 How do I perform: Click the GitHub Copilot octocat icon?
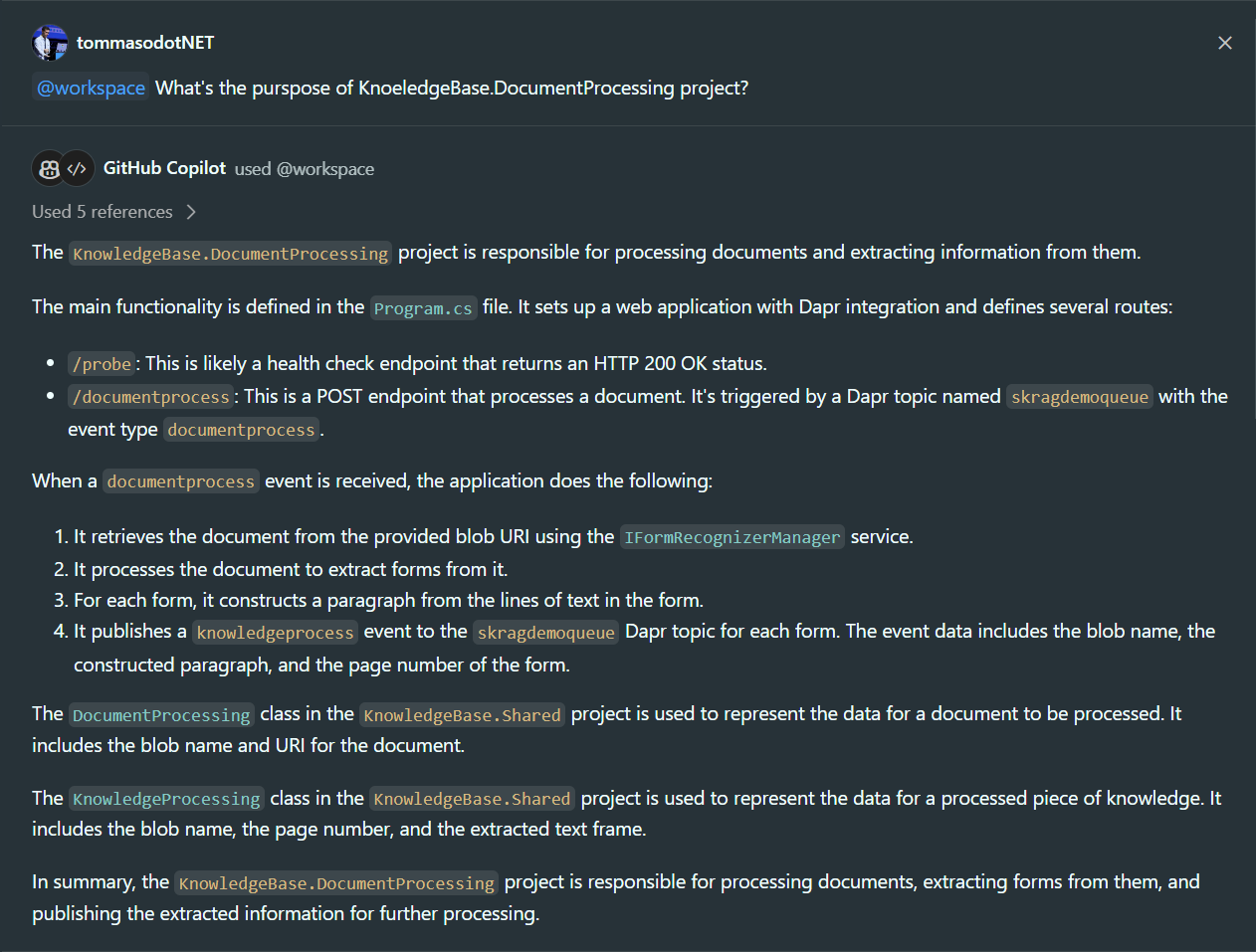coord(48,168)
